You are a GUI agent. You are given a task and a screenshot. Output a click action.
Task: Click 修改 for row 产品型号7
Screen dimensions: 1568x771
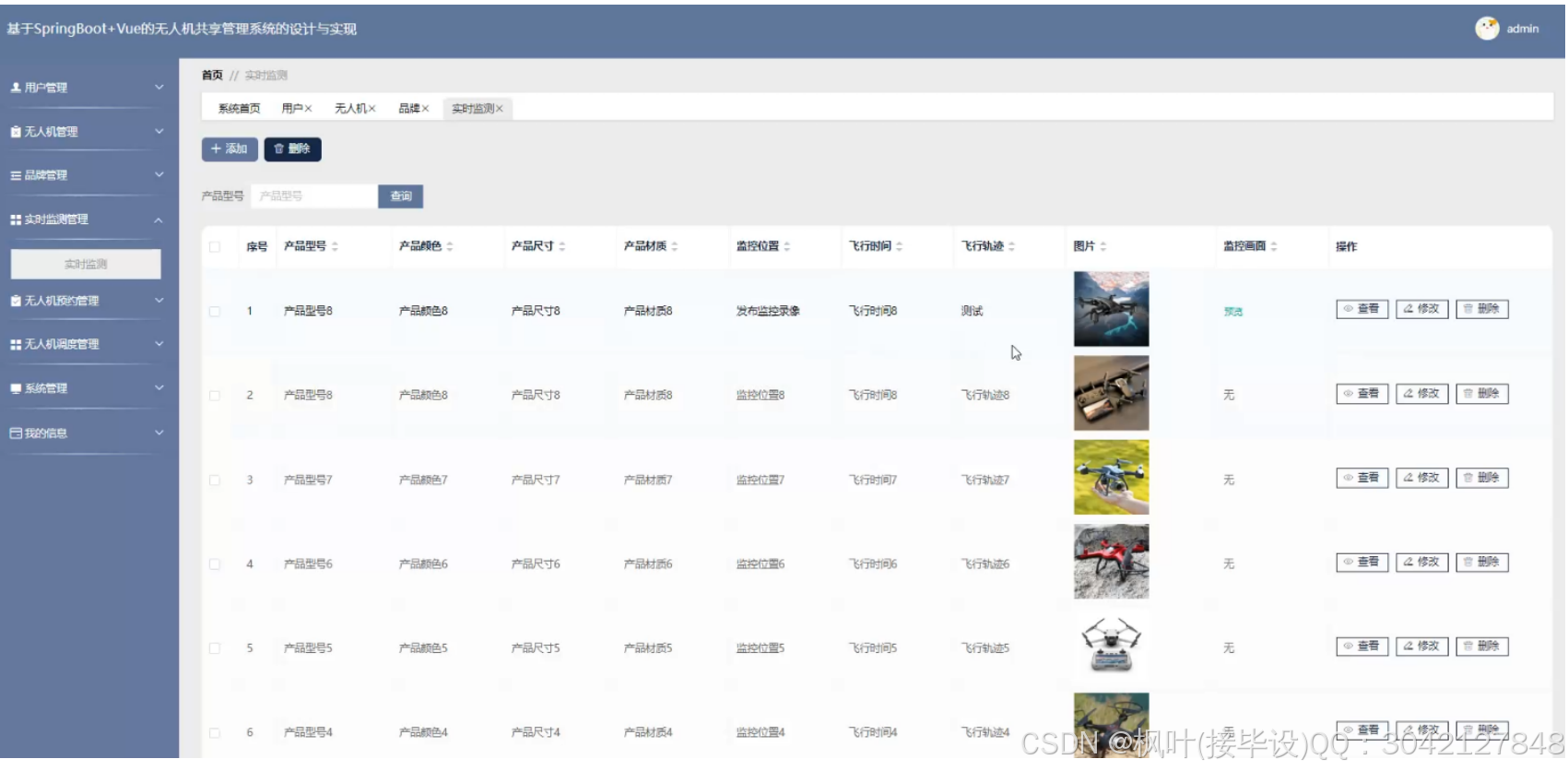tap(1421, 478)
